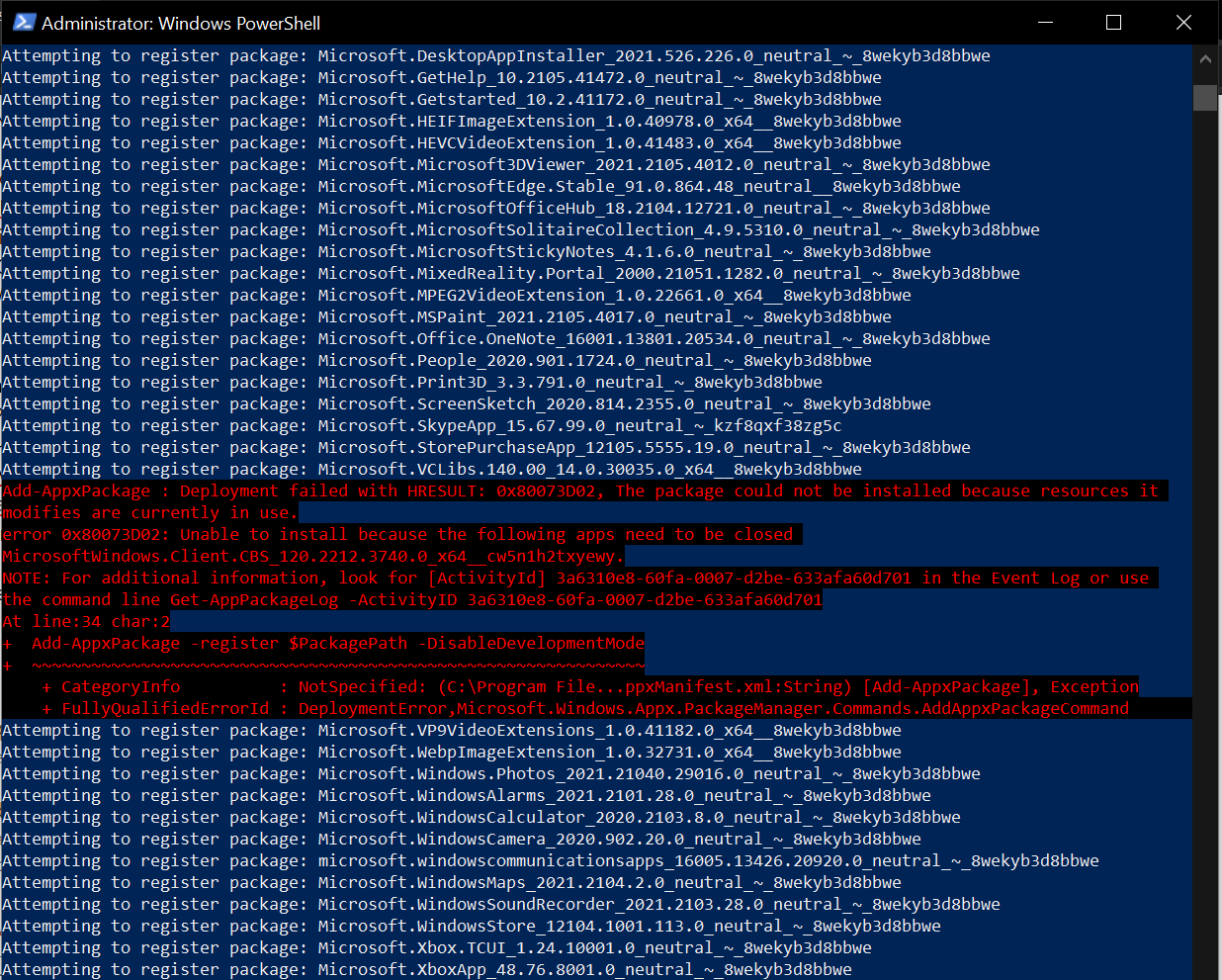
Task: Click the Microsoft.WebpImageExtension package line
Action: 452,753
